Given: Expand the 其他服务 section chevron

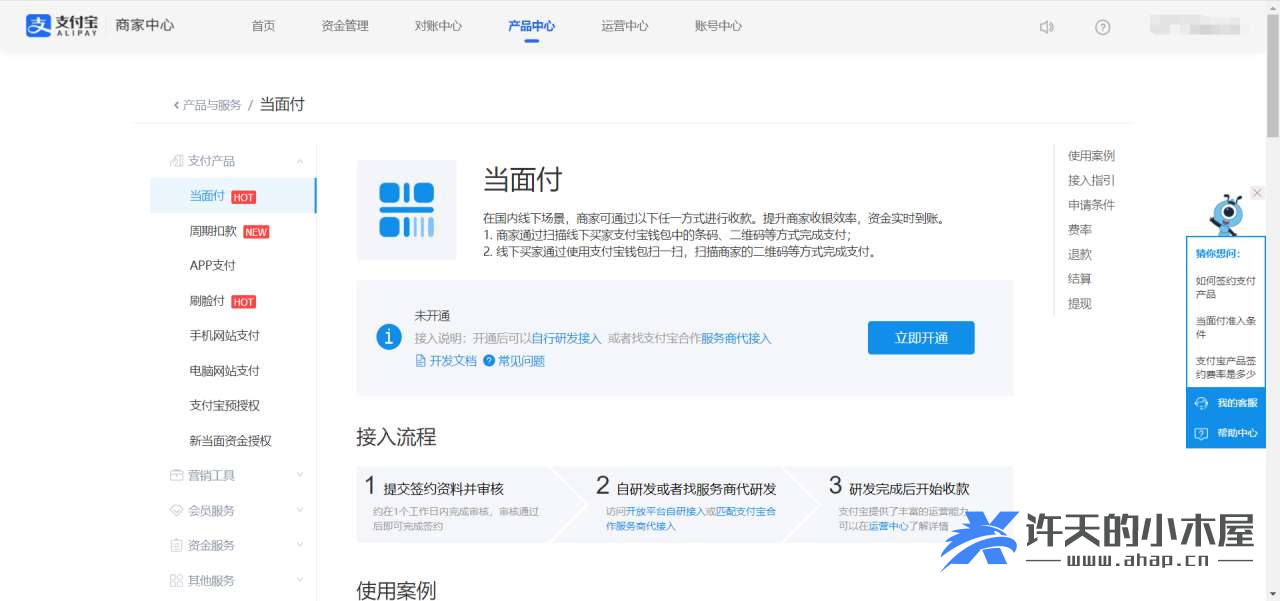Looking at the screenshot, I should 300,581.
